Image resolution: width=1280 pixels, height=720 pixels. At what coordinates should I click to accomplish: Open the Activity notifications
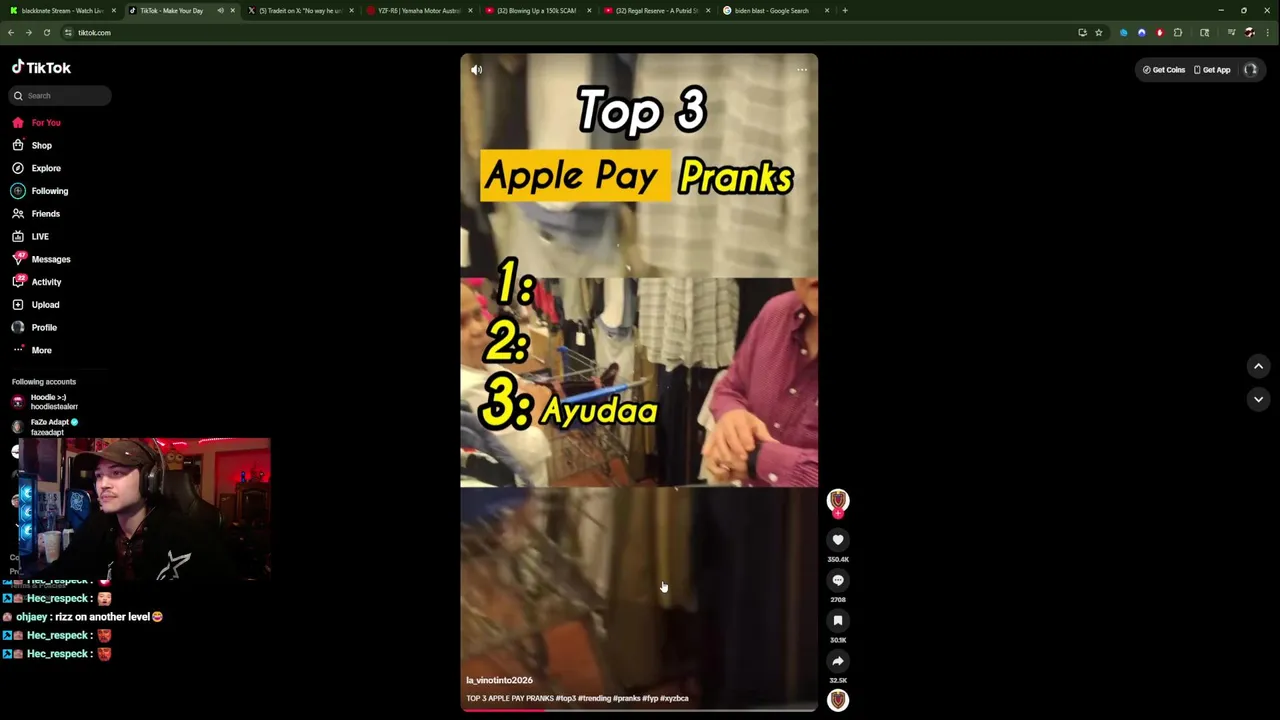click(37, 282)
